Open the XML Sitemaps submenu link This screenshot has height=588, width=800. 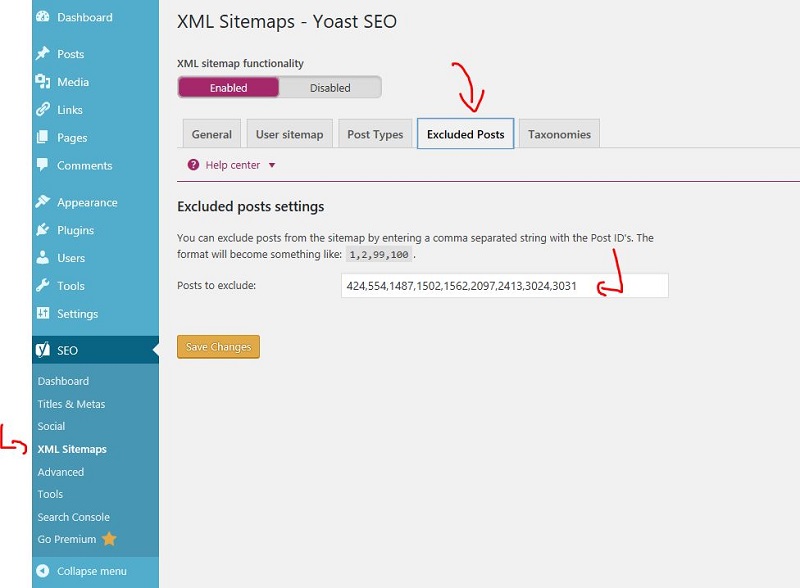[x=72, y=449]
